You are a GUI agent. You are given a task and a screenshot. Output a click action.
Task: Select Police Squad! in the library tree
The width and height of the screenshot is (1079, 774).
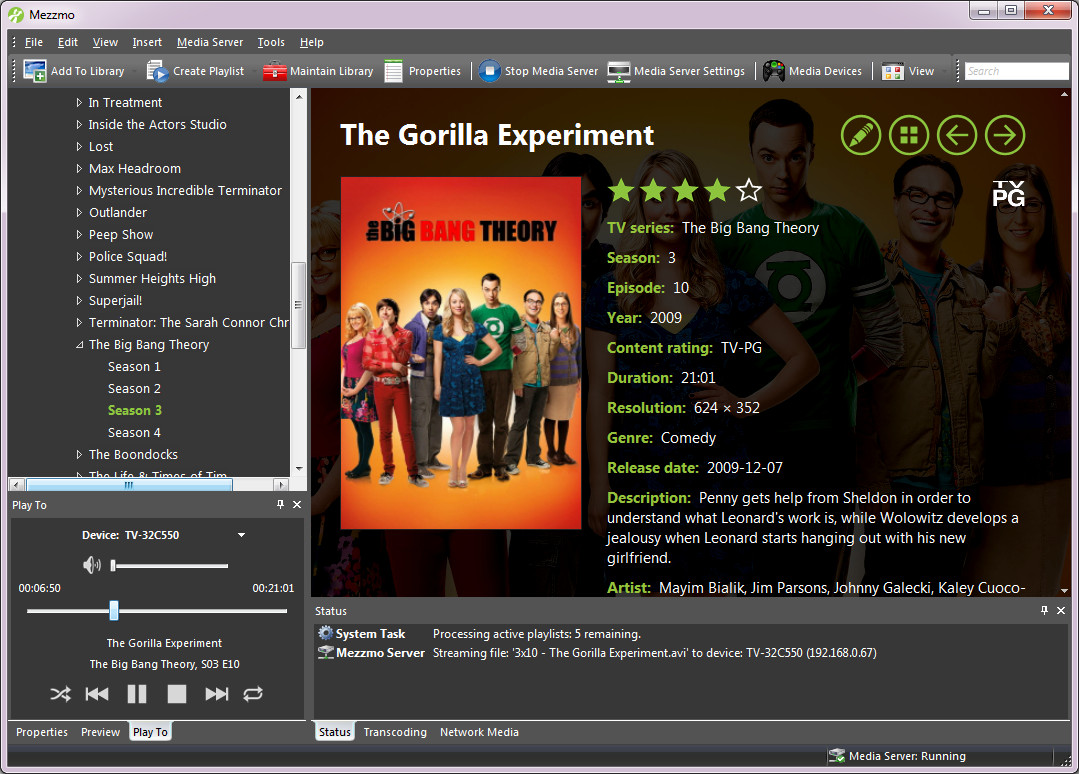pyautogui.click(x=128, y=257)
